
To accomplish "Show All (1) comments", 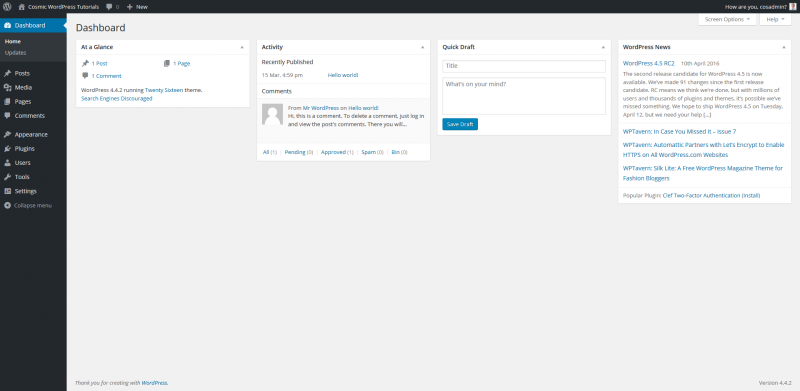I will [x=270, y=152].
